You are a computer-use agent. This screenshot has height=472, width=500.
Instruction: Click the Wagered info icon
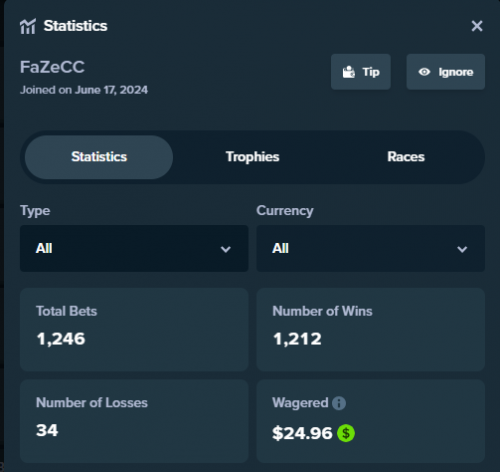339,403
